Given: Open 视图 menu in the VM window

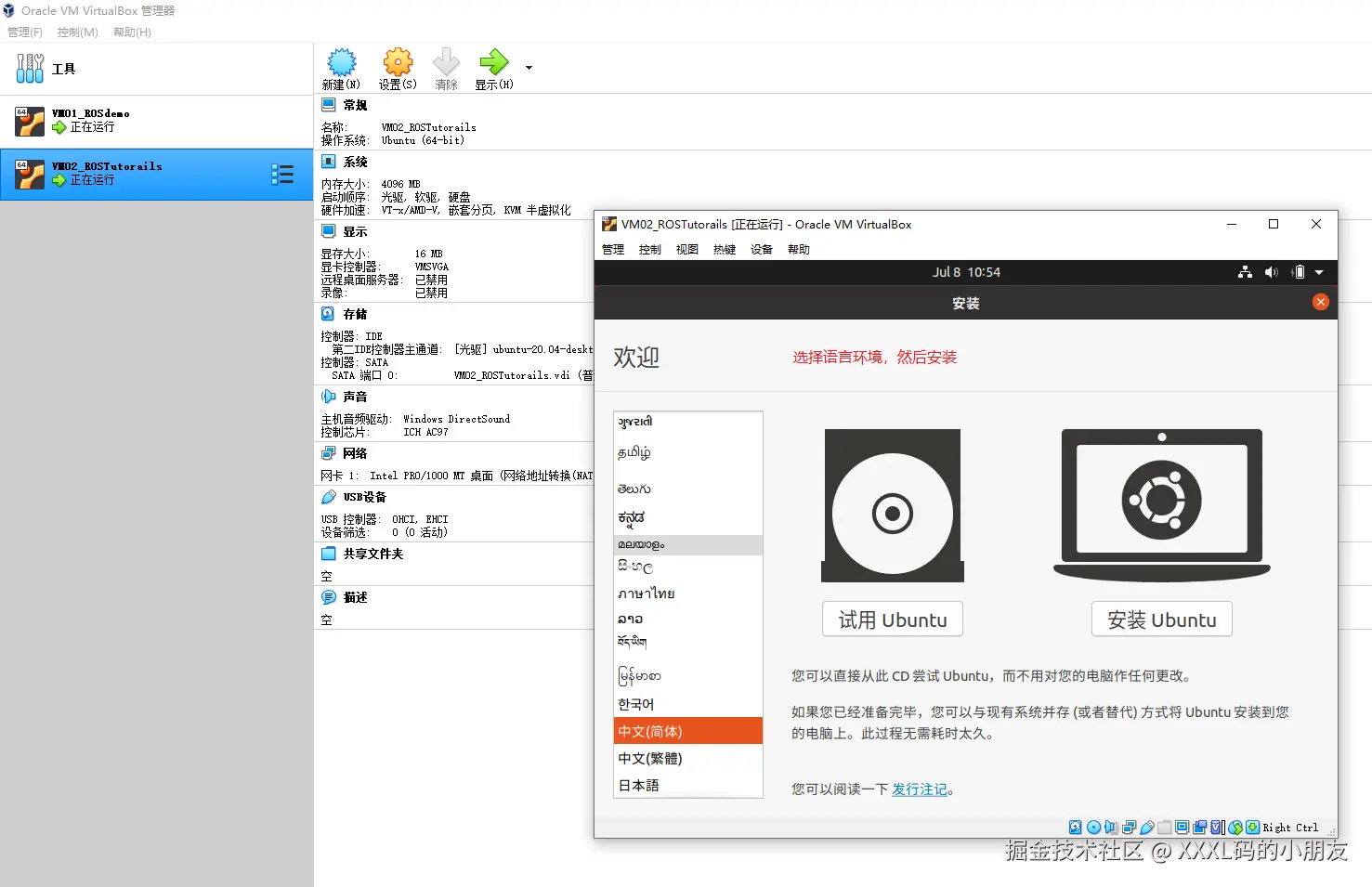Looking at the screenshot, I should point(687,250).
